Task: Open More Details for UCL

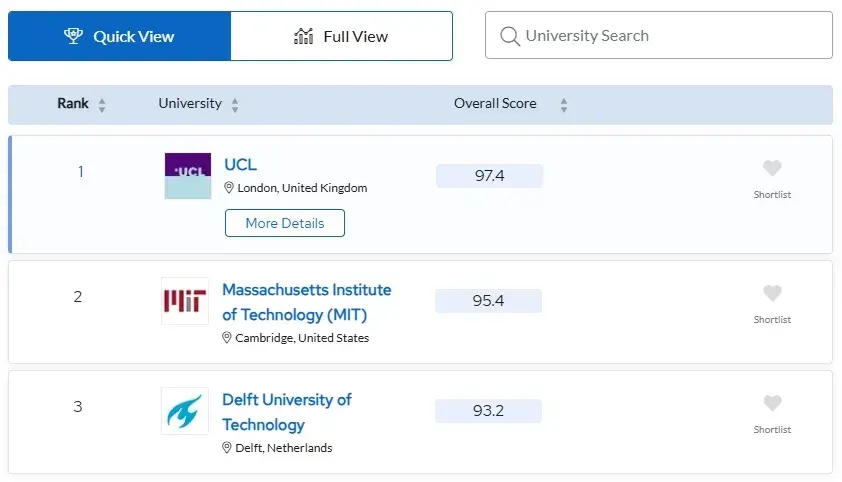Action: (285, 223)
